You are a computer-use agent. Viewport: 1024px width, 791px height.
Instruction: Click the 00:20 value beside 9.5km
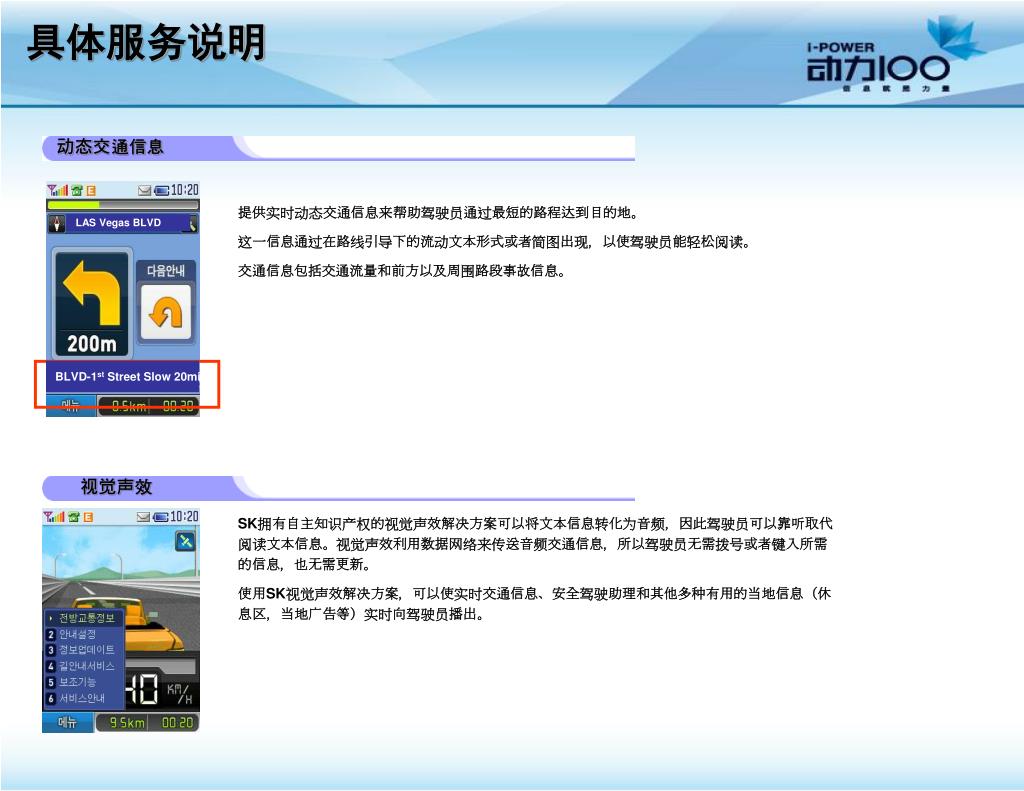[177, 722]
